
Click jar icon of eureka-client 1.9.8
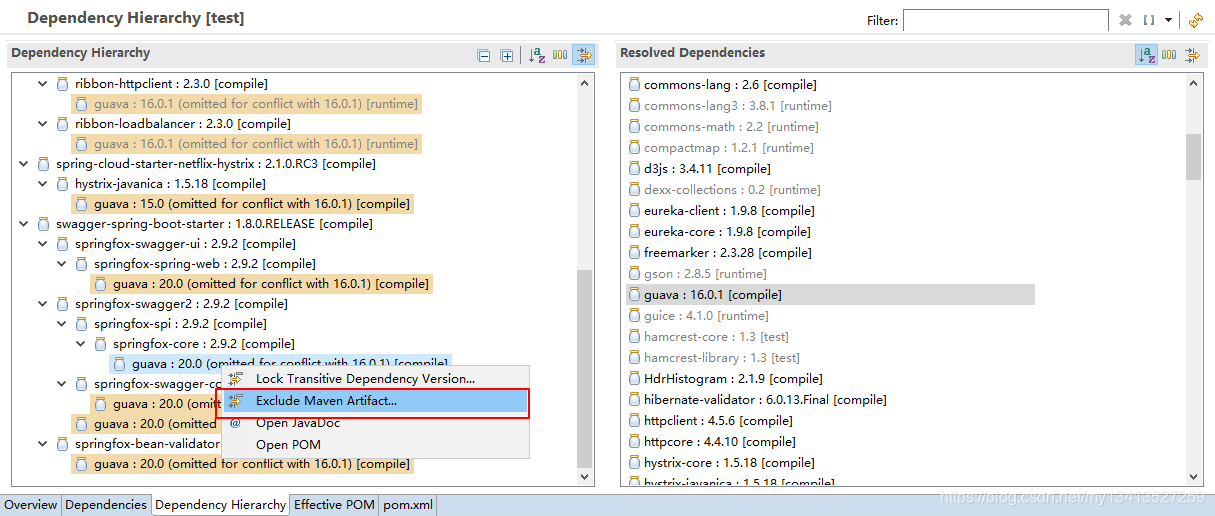634,211
